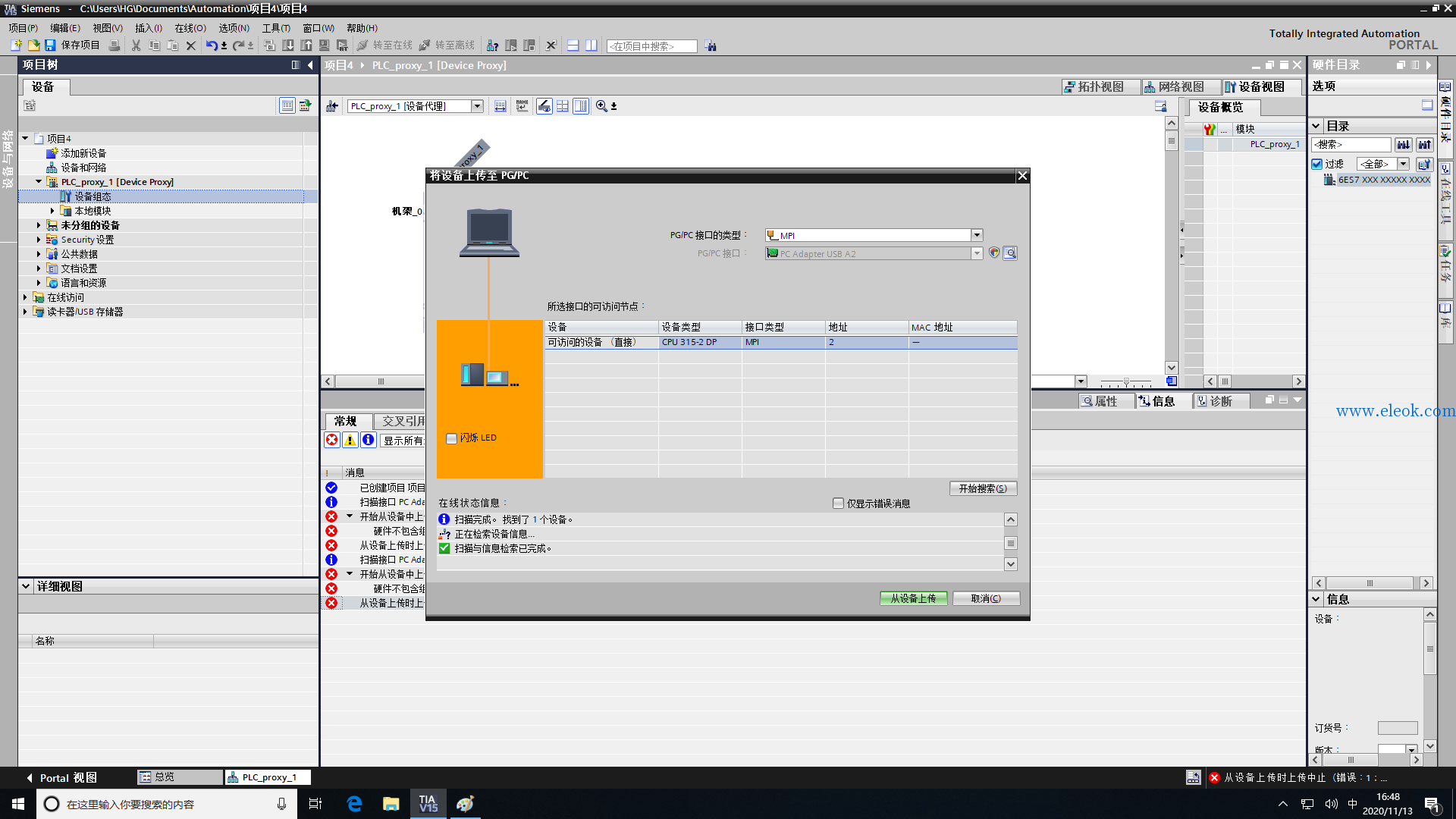The height and width of the screenshot is (819, 1456).
Task: Open the PLC_proxy_1 device selector dropdown
Action: tap(478, 106)
